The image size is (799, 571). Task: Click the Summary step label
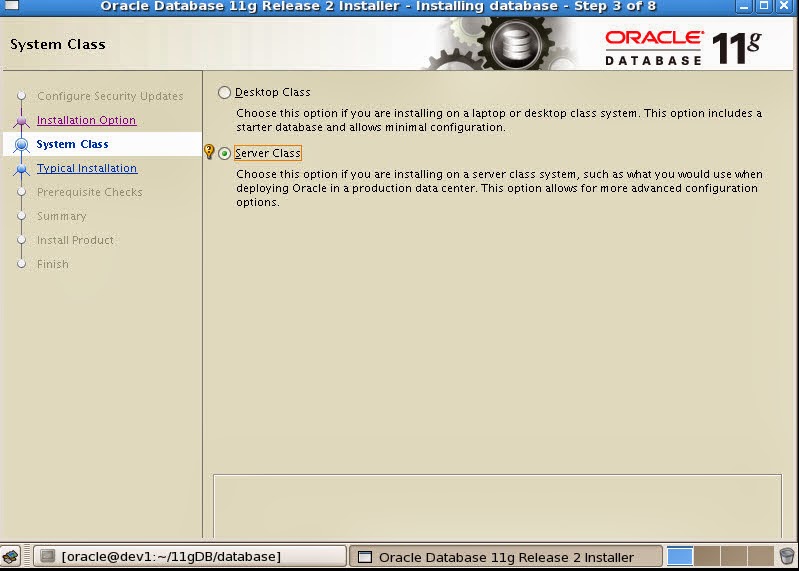(x=62, y=216)
